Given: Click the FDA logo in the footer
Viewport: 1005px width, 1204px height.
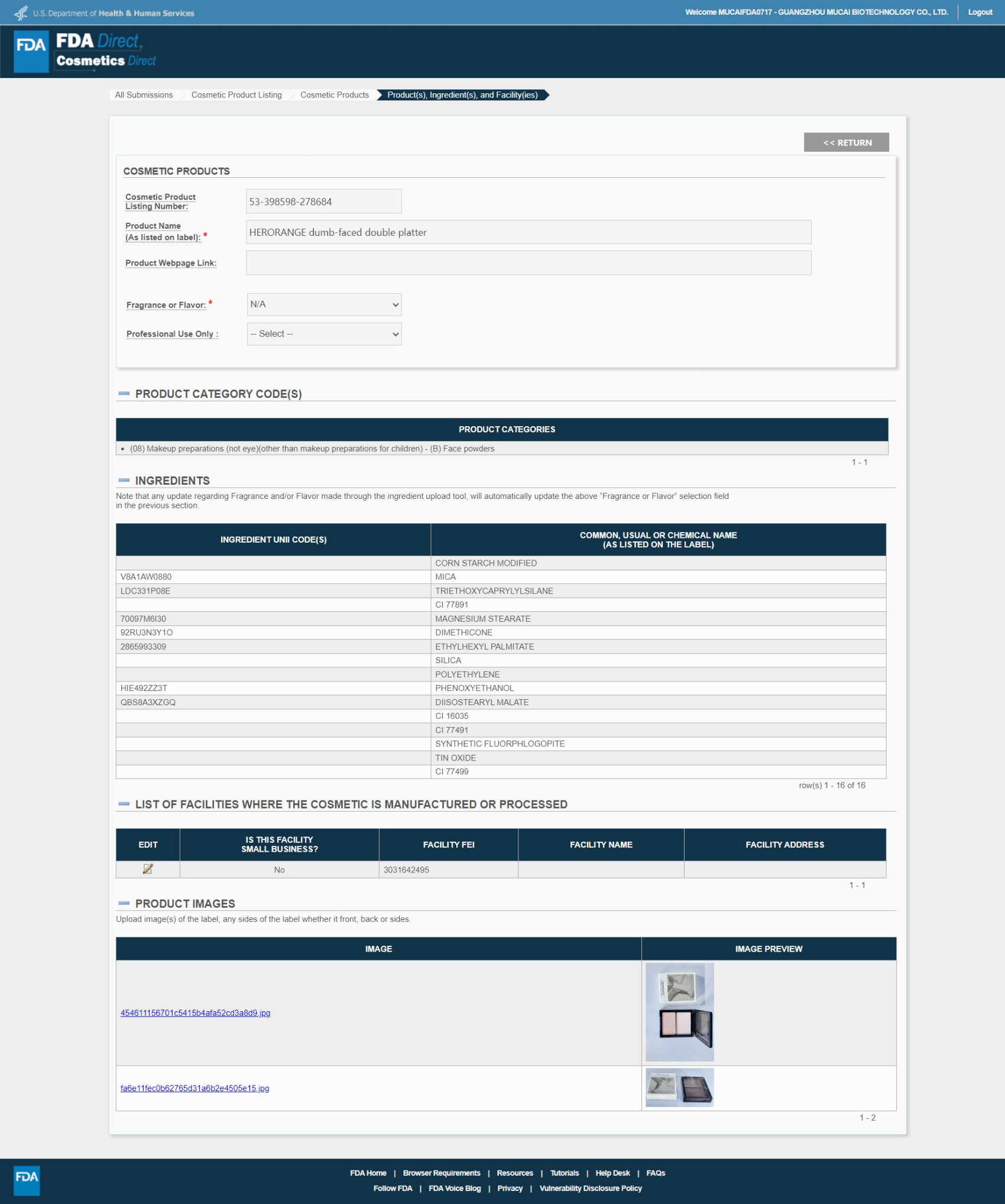Looking at the screenshot, I should (x=27, y=1180).
